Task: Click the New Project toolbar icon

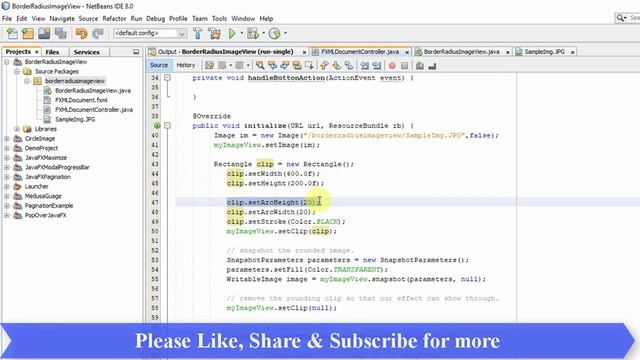Action: pyautogui.click(x=28, y=33)
